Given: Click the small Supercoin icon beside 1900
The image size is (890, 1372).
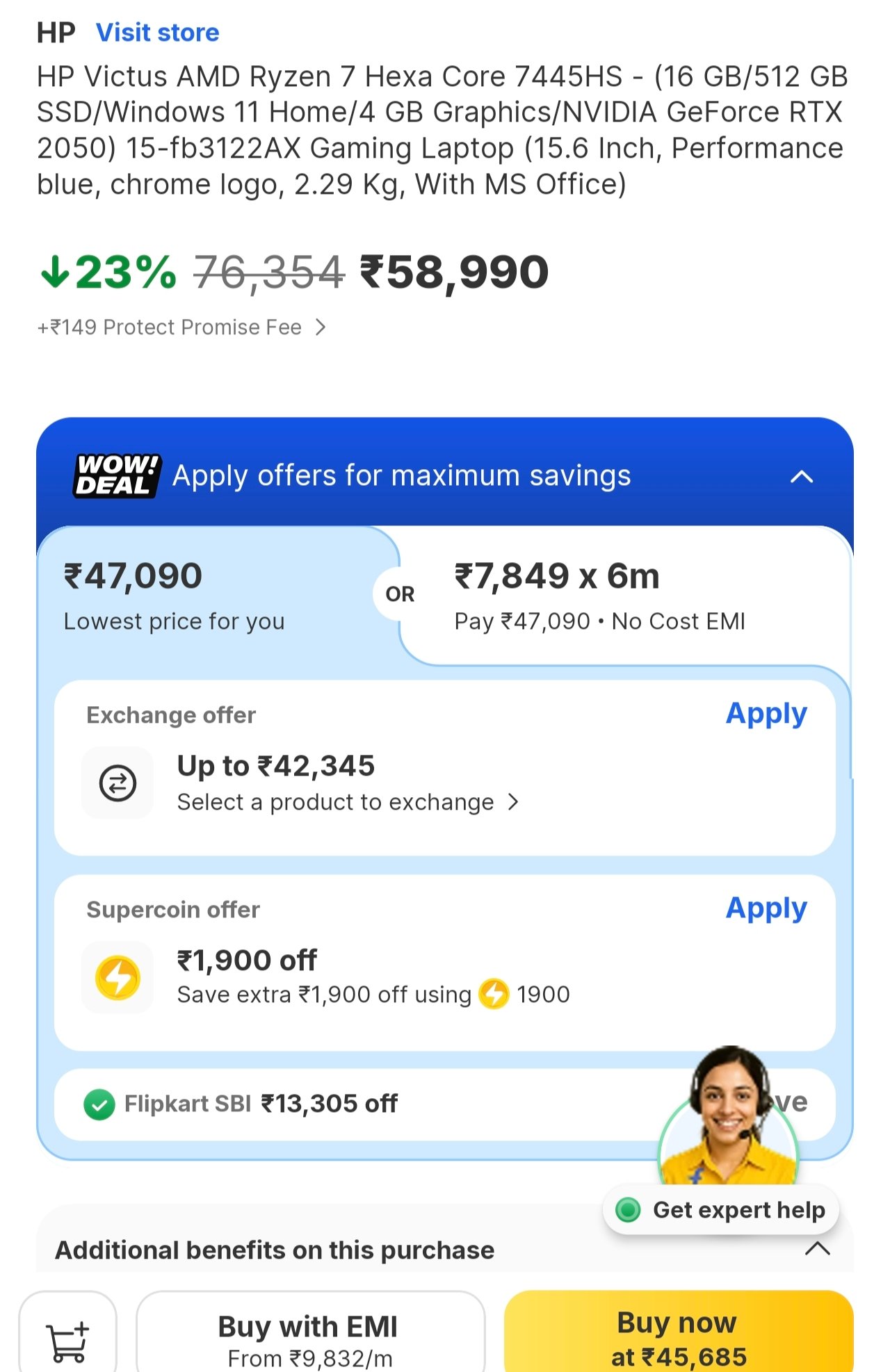Looking at the screenshot, I should point(494,994).
